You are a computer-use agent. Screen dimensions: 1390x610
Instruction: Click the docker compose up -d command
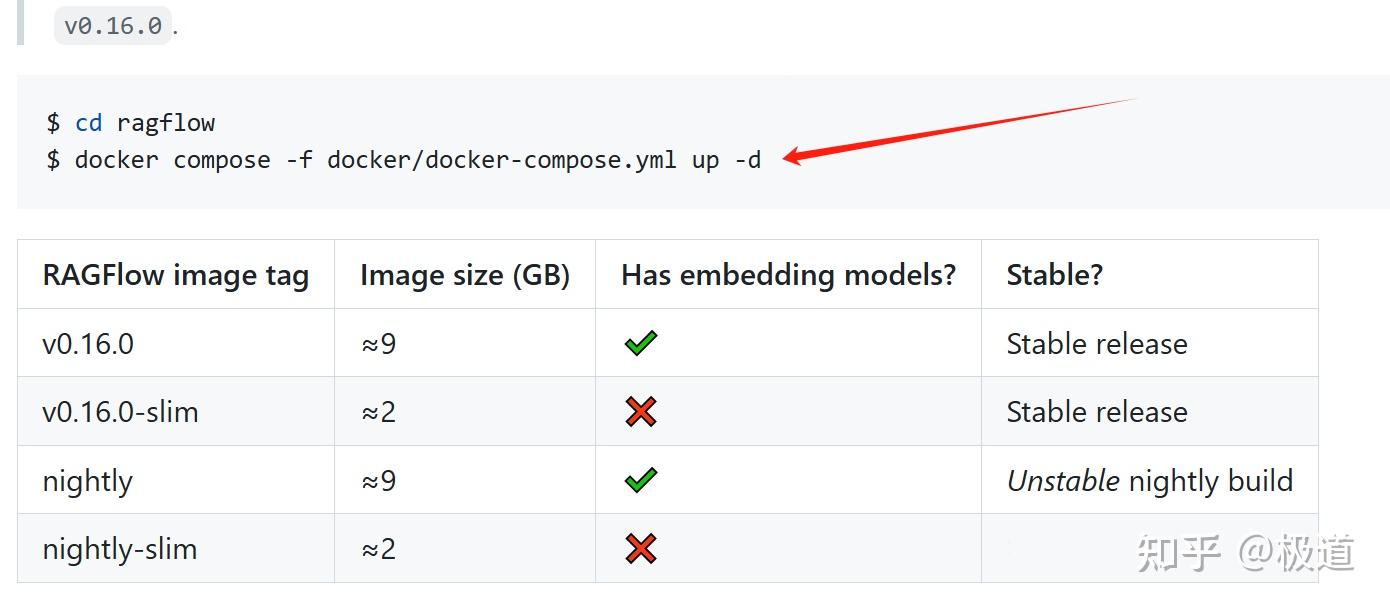point(417,160)
